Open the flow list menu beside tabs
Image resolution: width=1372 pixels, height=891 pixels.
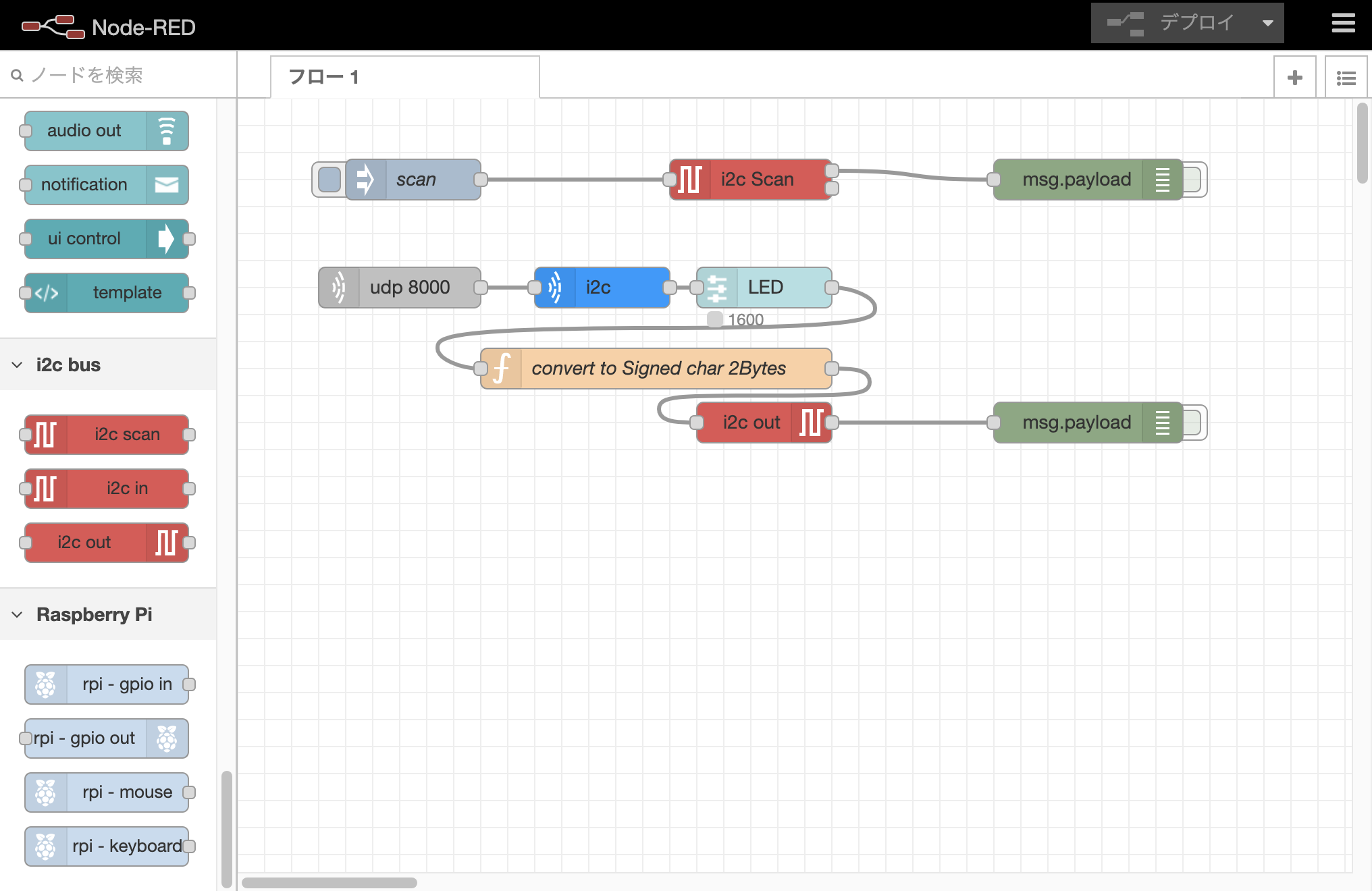[x=1346, y=77]
